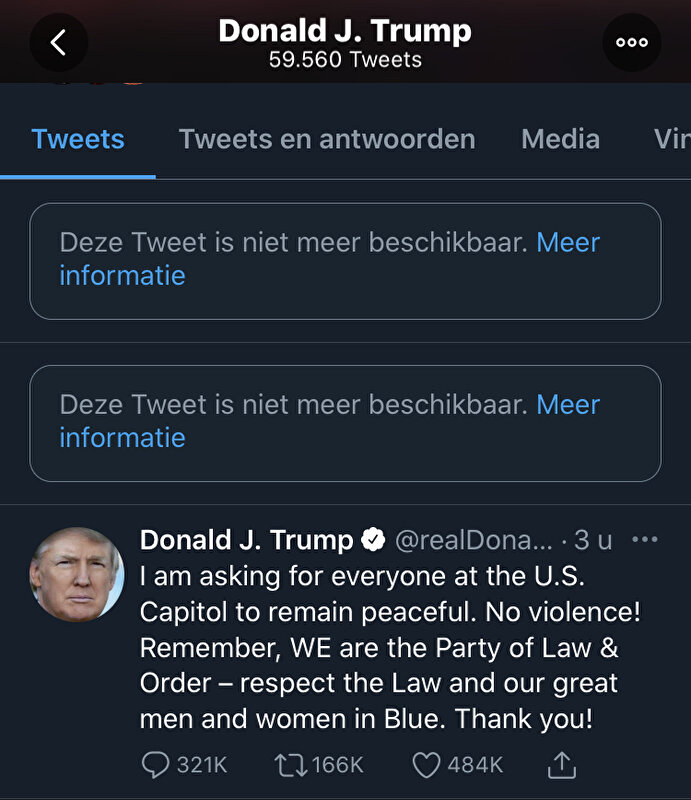This screenshot has width=691, height=800.
Task: Retweet the Capitol peaceful tweet
Action: 291,765
